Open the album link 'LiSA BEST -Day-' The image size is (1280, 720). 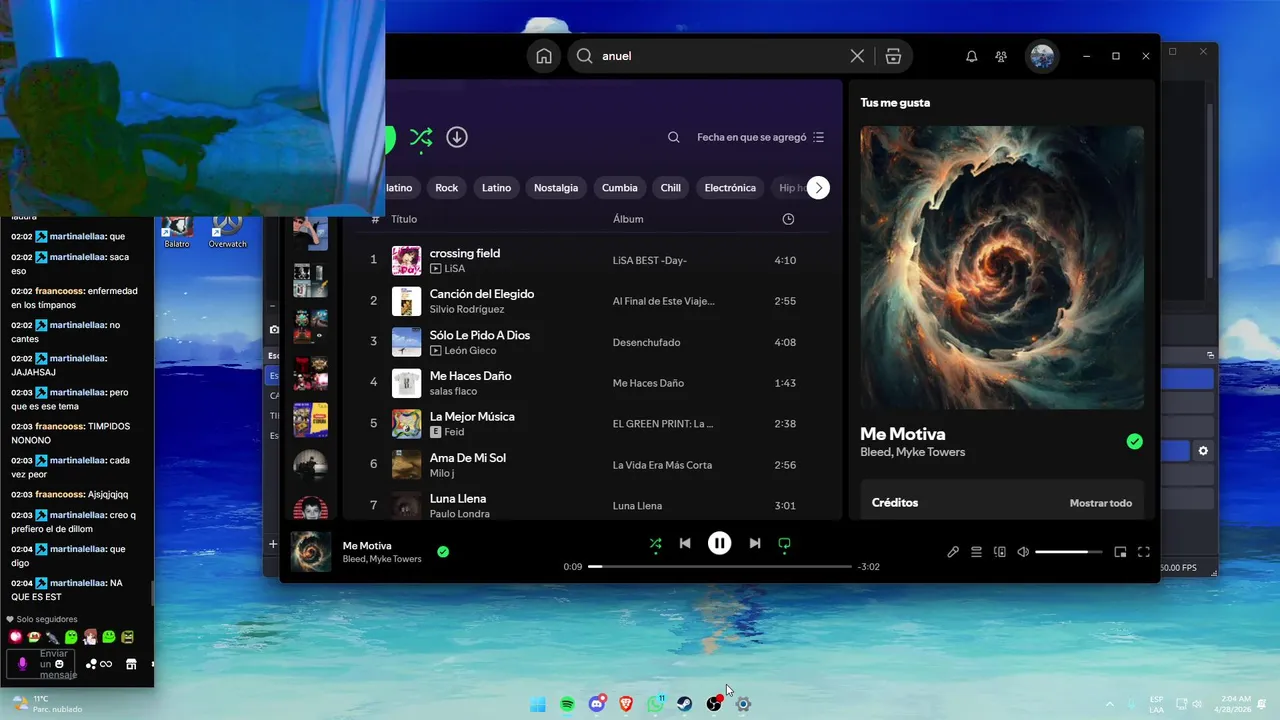click(650, 260)
